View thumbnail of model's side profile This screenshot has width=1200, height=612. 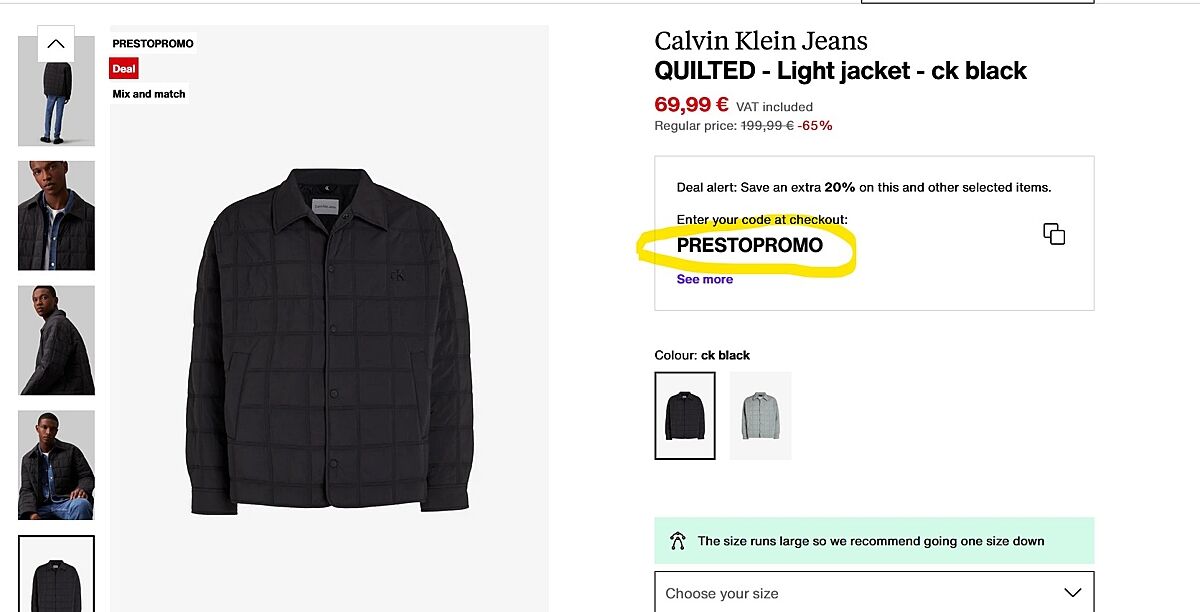[x=56, y=340]
